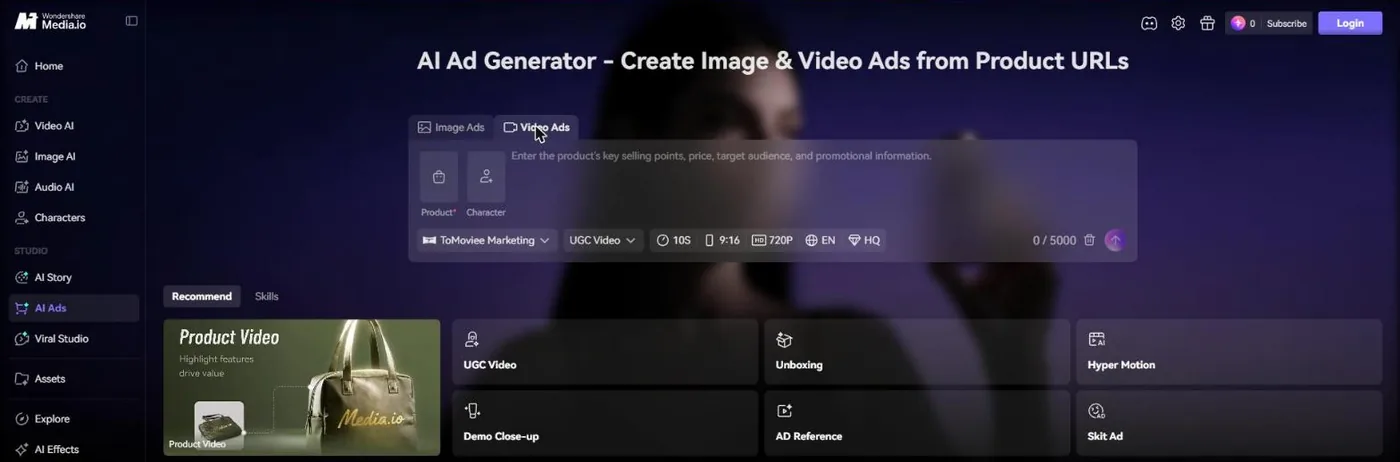1400x462 pixels.
Task: Add a character with the person icon
Action: point(486,177)
